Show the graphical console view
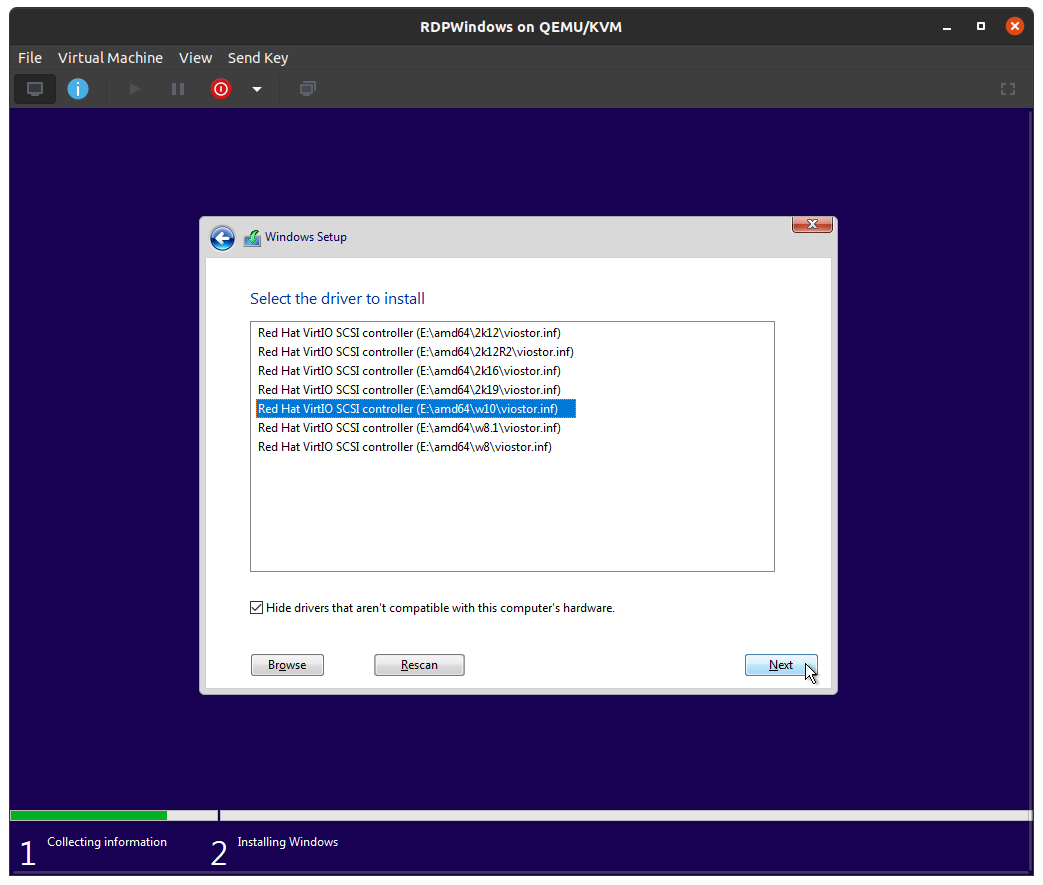Screen dimensions: 1043x885 [x=35, y=89]
